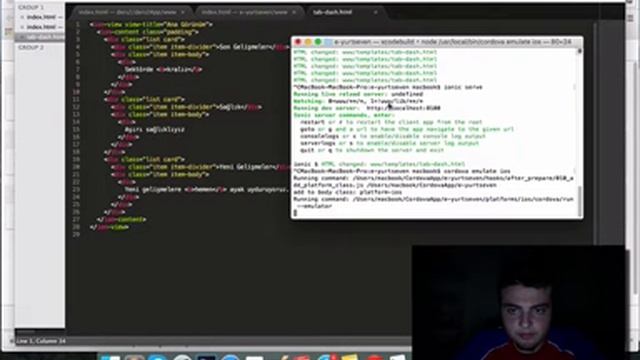
Task: Close second index.html in sidebar GROUP 1
Action: pyautogui.click(x=22, y=27)
